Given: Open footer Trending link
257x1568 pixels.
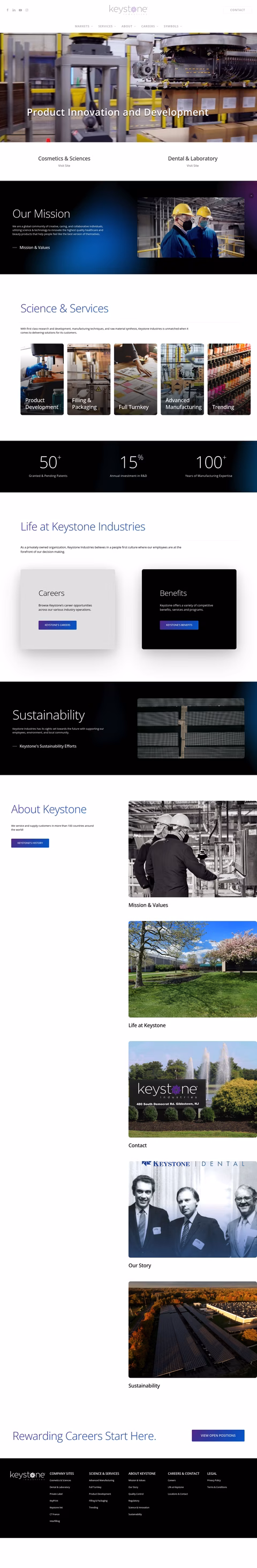Looking at the screenshot, I should 94,1507.
